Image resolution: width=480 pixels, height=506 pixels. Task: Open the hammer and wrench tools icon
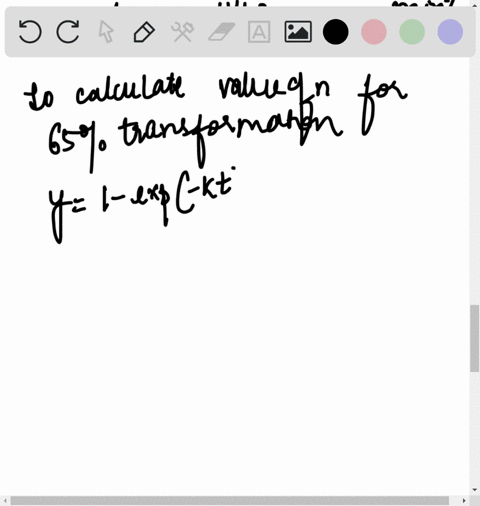(182, 32)
